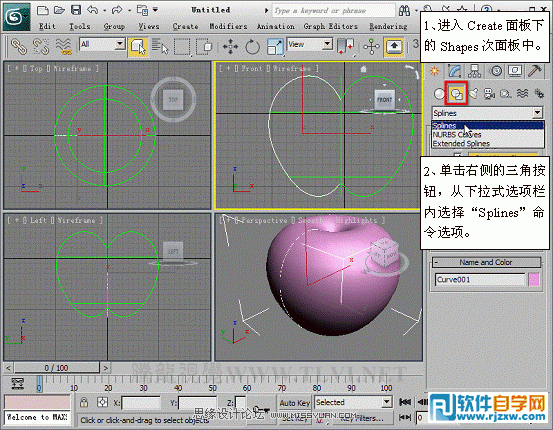Open the Graph Editors menu
The image size is (553, 430).
330,26
